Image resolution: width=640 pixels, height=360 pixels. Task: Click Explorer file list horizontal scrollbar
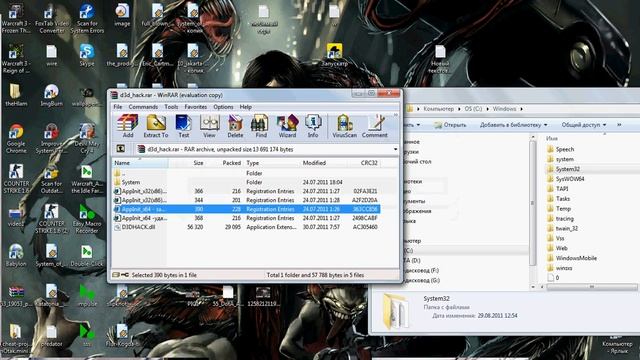tap(591, 287)
